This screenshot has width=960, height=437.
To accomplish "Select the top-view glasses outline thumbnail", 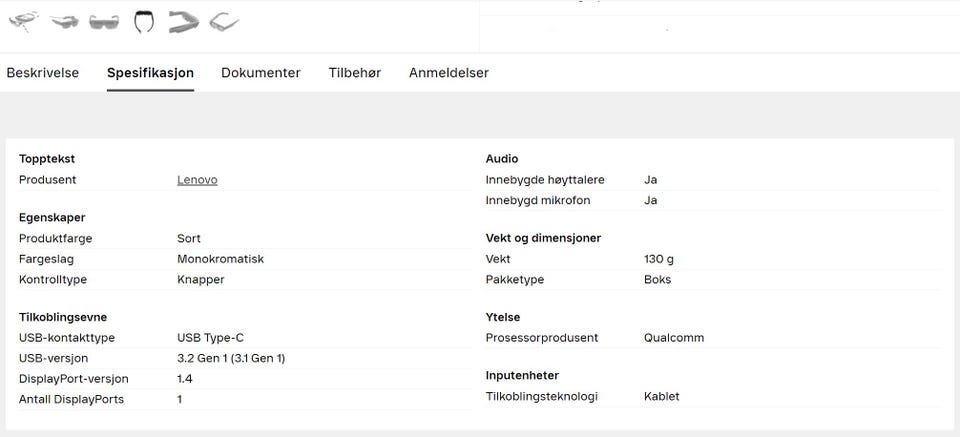I will click(x=144, y=20).
